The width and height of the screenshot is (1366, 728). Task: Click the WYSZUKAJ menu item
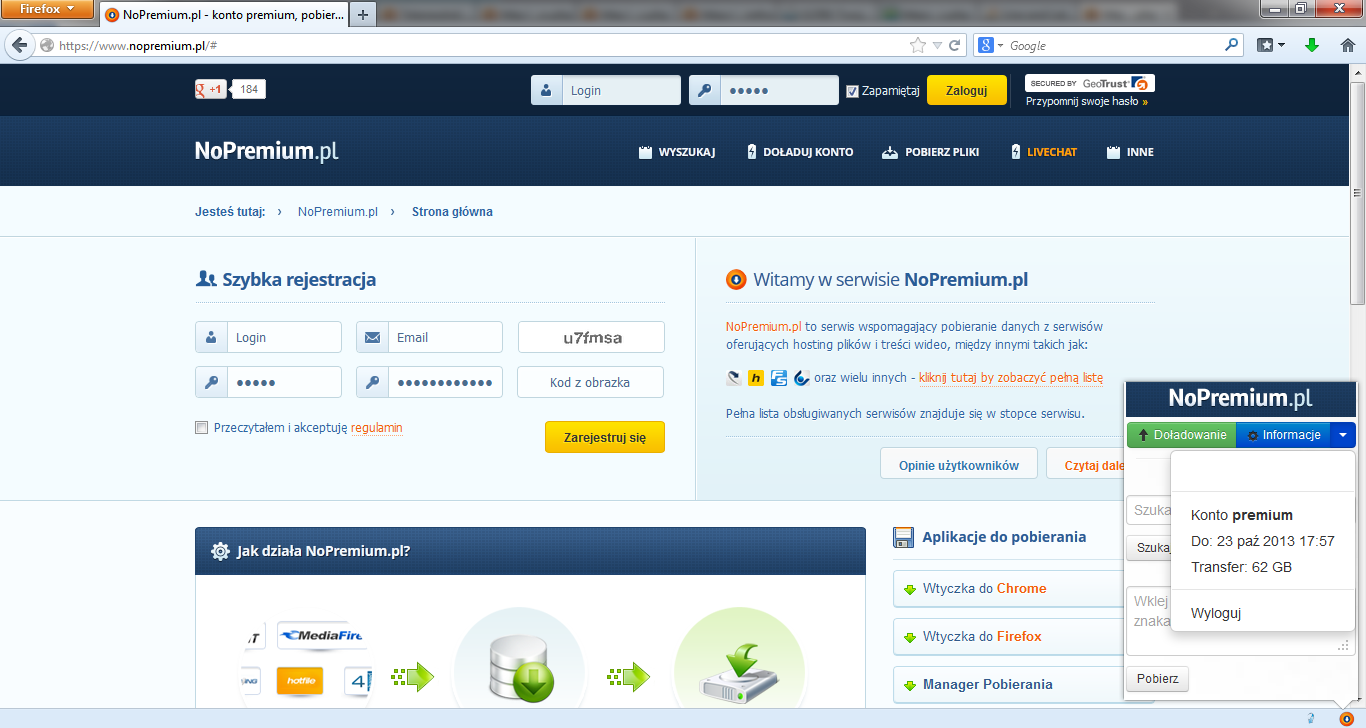coord(677,152)
